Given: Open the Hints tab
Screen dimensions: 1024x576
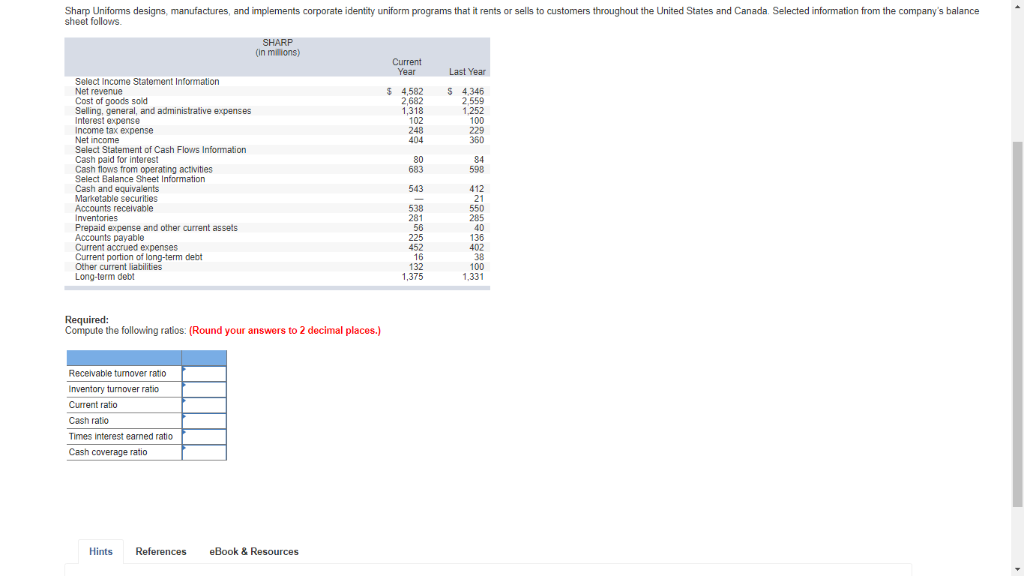Looking at the screenshot, I should pyautogui.click(x=101, y=551).
